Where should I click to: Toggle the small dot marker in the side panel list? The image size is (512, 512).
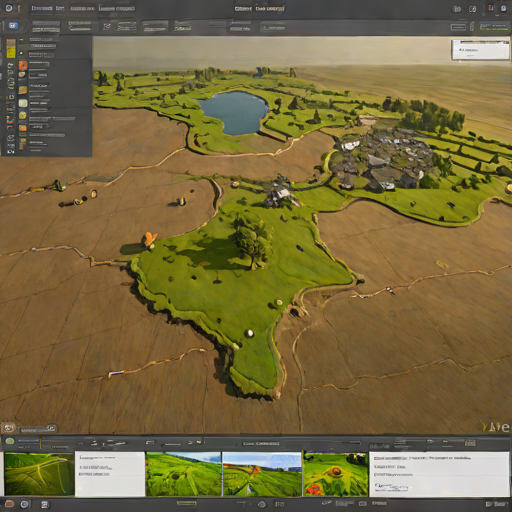pos(21,53)
